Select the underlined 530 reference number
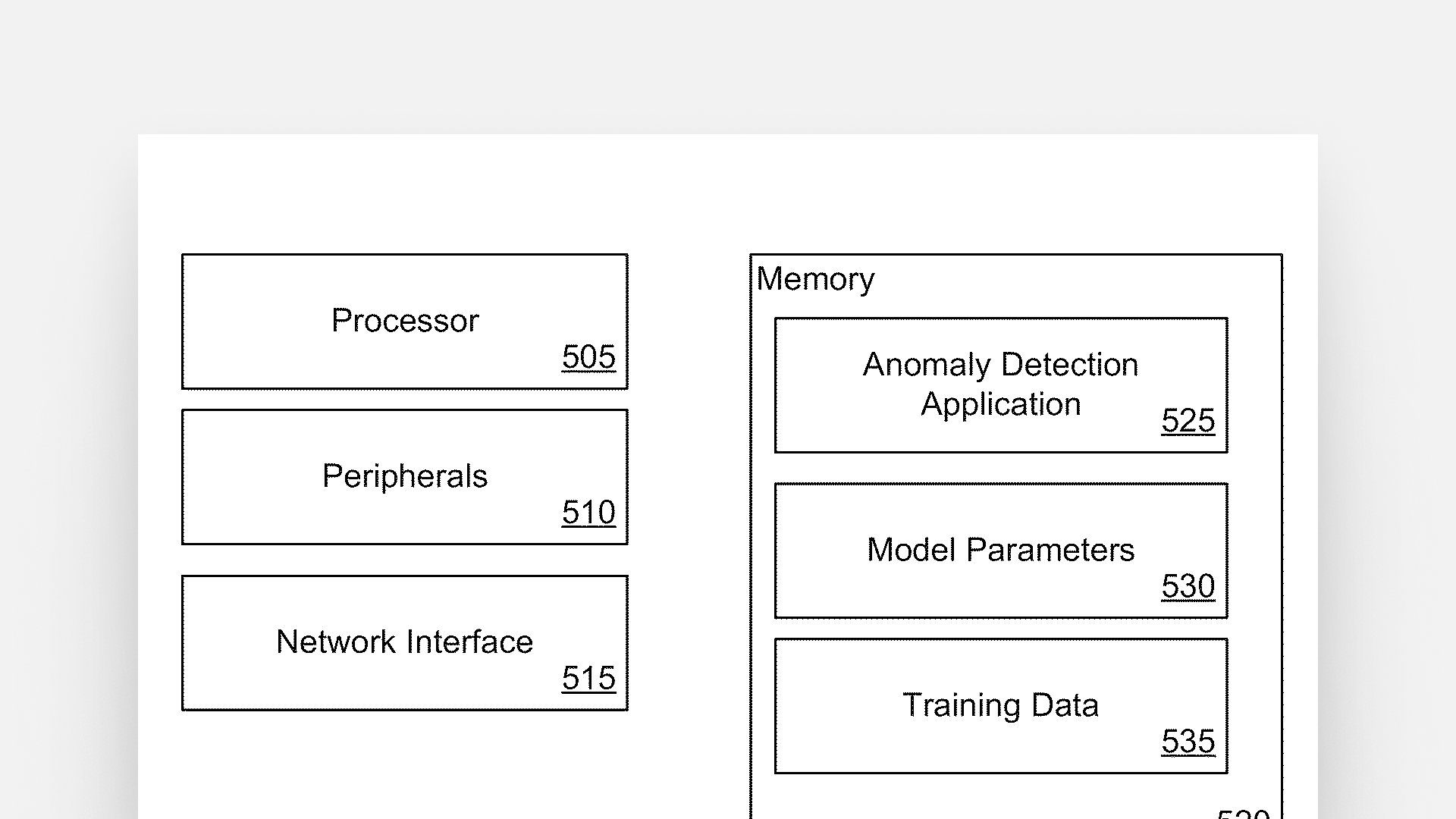Screen dimensions: 1456x819 coord(1188,586)
